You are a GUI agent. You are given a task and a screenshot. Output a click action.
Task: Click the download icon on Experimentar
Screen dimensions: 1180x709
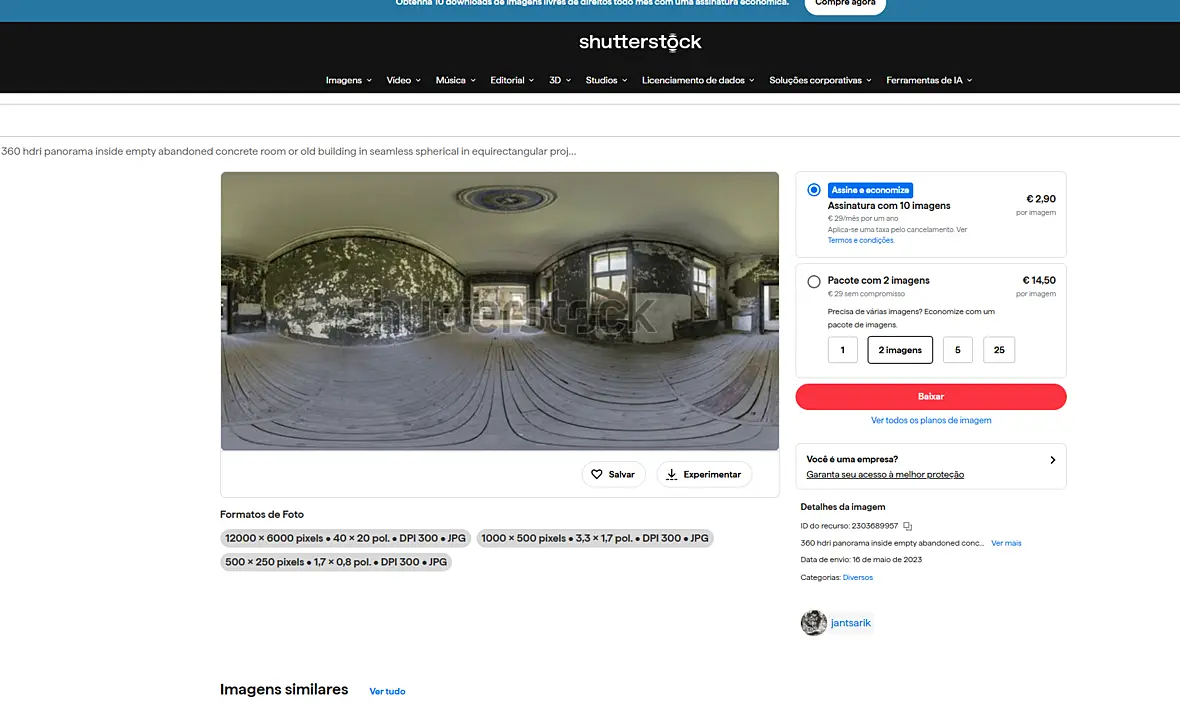(x=671, y=474)
